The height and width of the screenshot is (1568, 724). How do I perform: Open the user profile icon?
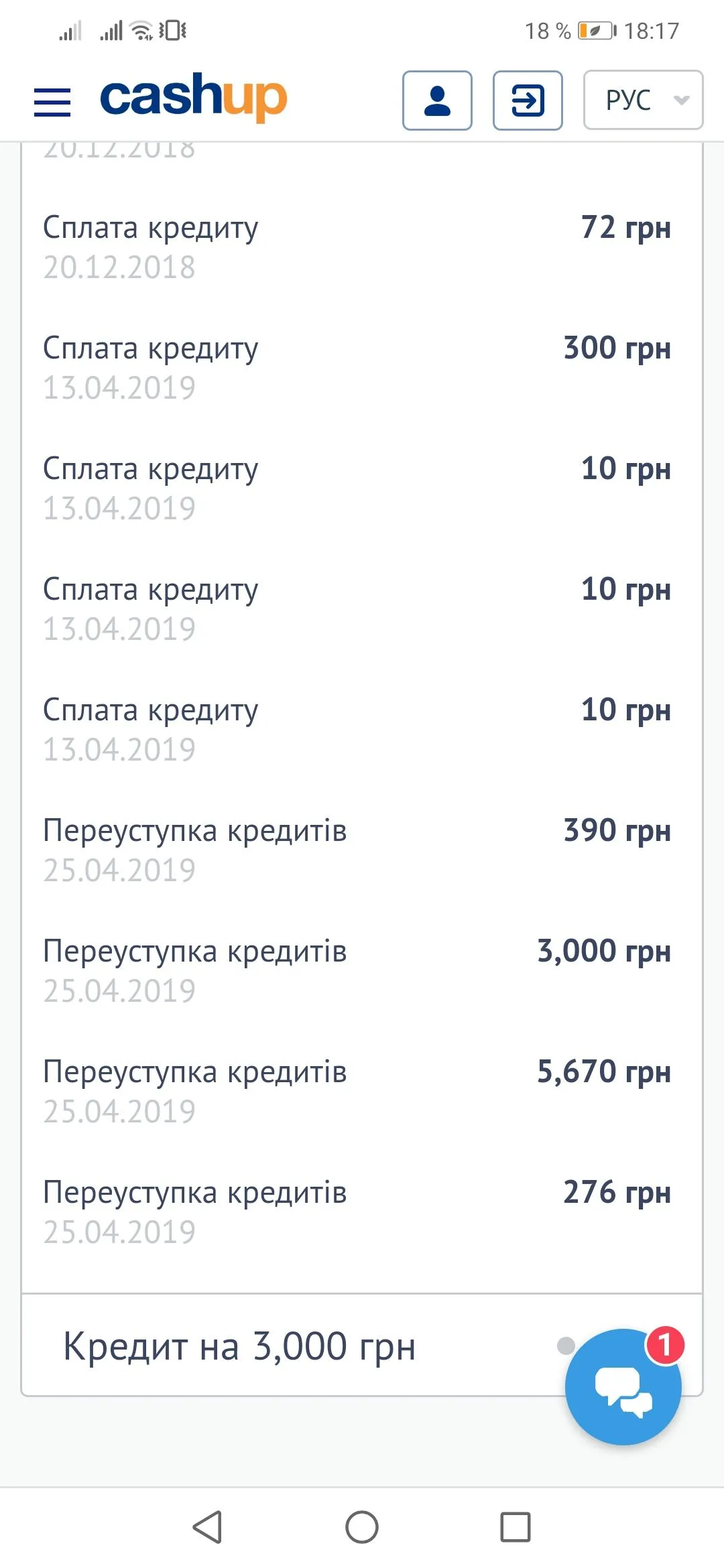tap(437, 101)
